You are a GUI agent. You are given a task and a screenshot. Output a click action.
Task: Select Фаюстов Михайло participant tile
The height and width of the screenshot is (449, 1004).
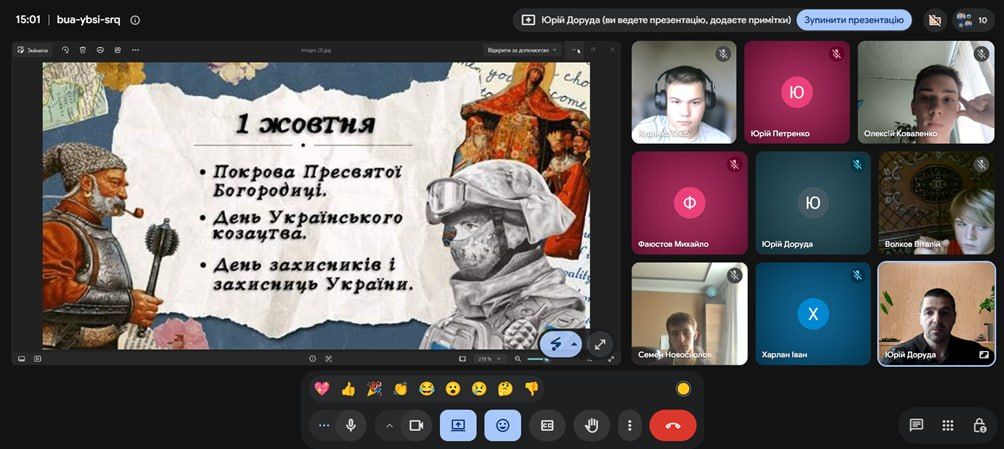click(690, 203)
